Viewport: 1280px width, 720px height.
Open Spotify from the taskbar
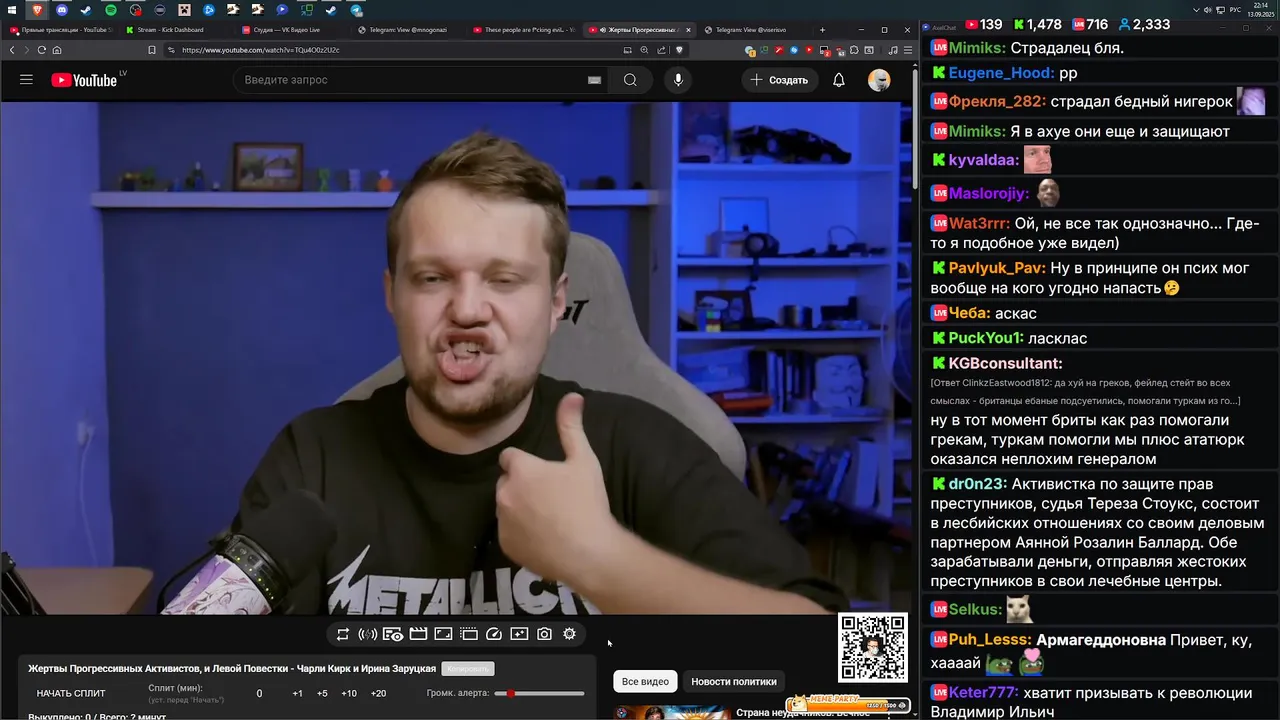pyautogui.click(x=110, y=10)
